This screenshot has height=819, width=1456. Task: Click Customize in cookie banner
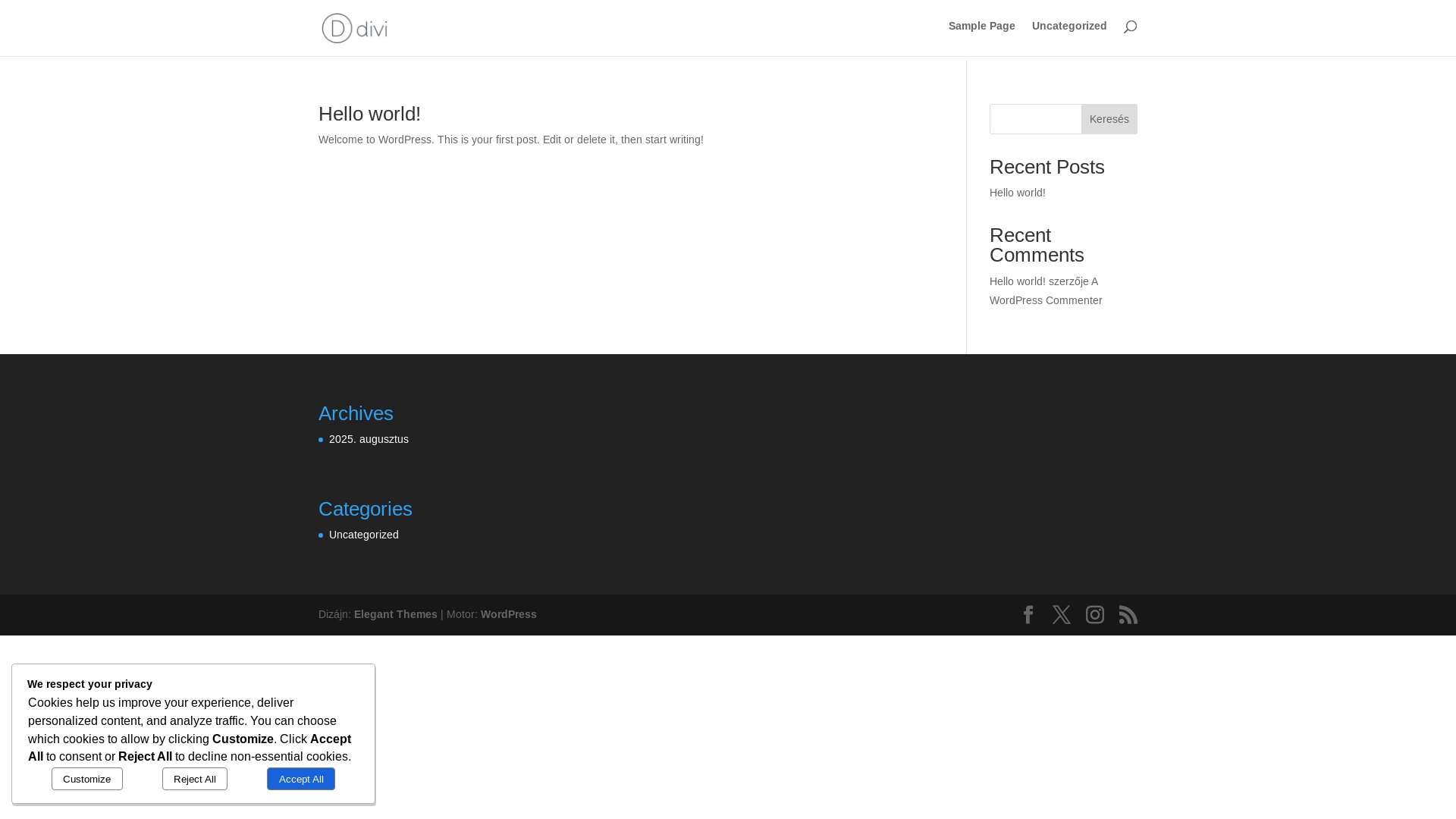87,779
